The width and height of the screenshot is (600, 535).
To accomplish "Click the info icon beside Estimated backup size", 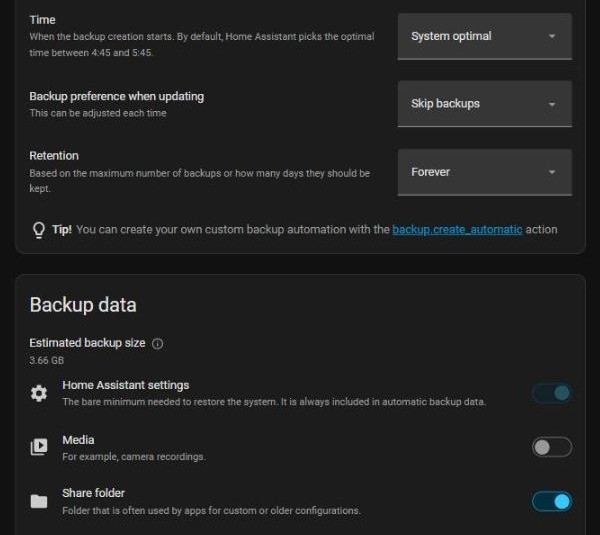I will pyautogui.click(x=157, y=344).
